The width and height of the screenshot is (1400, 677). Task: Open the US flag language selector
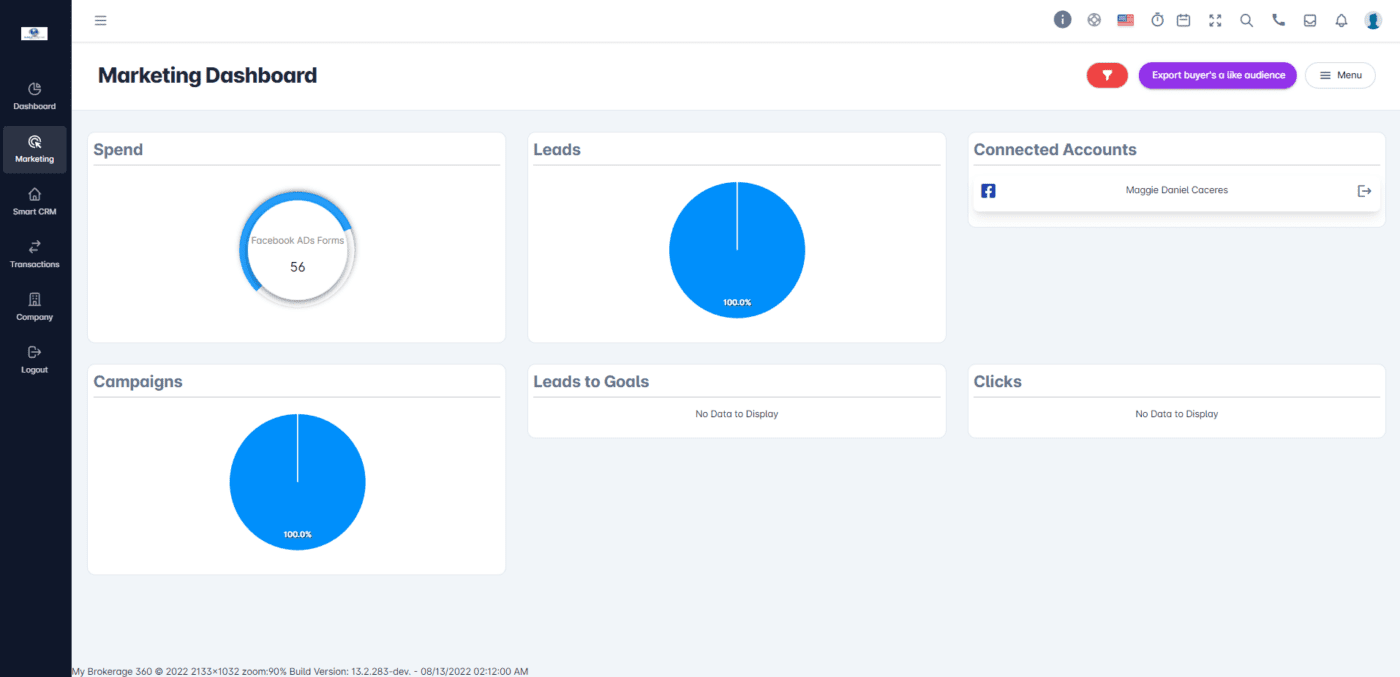pos(1125,20)
